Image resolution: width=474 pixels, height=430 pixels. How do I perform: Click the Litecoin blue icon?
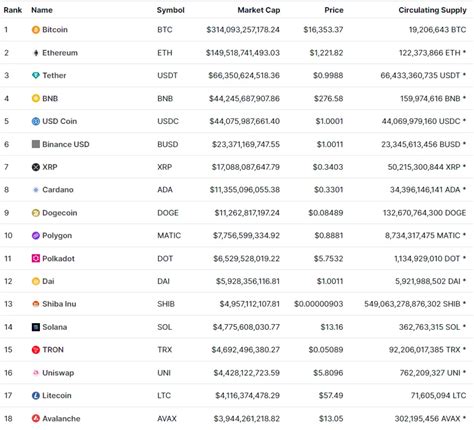(x=36, y=396)
